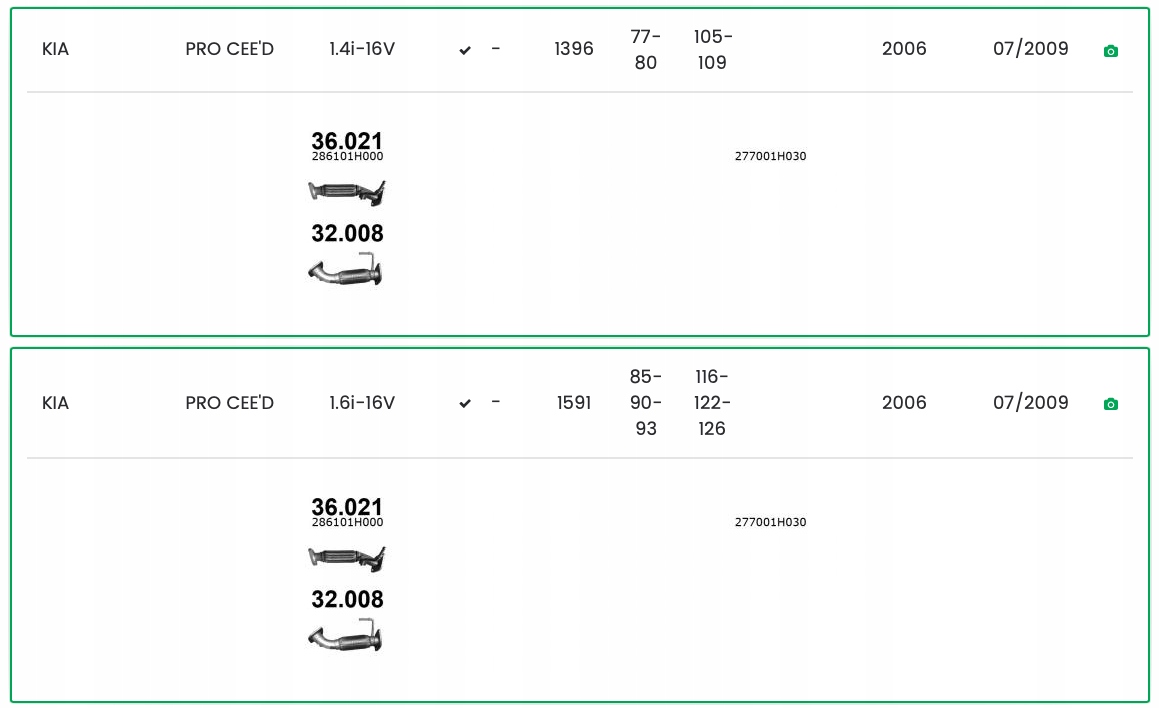
Task: Click OEM code 286101H000 in the 1.4i-16V card
Action: (x=347, y=157)
